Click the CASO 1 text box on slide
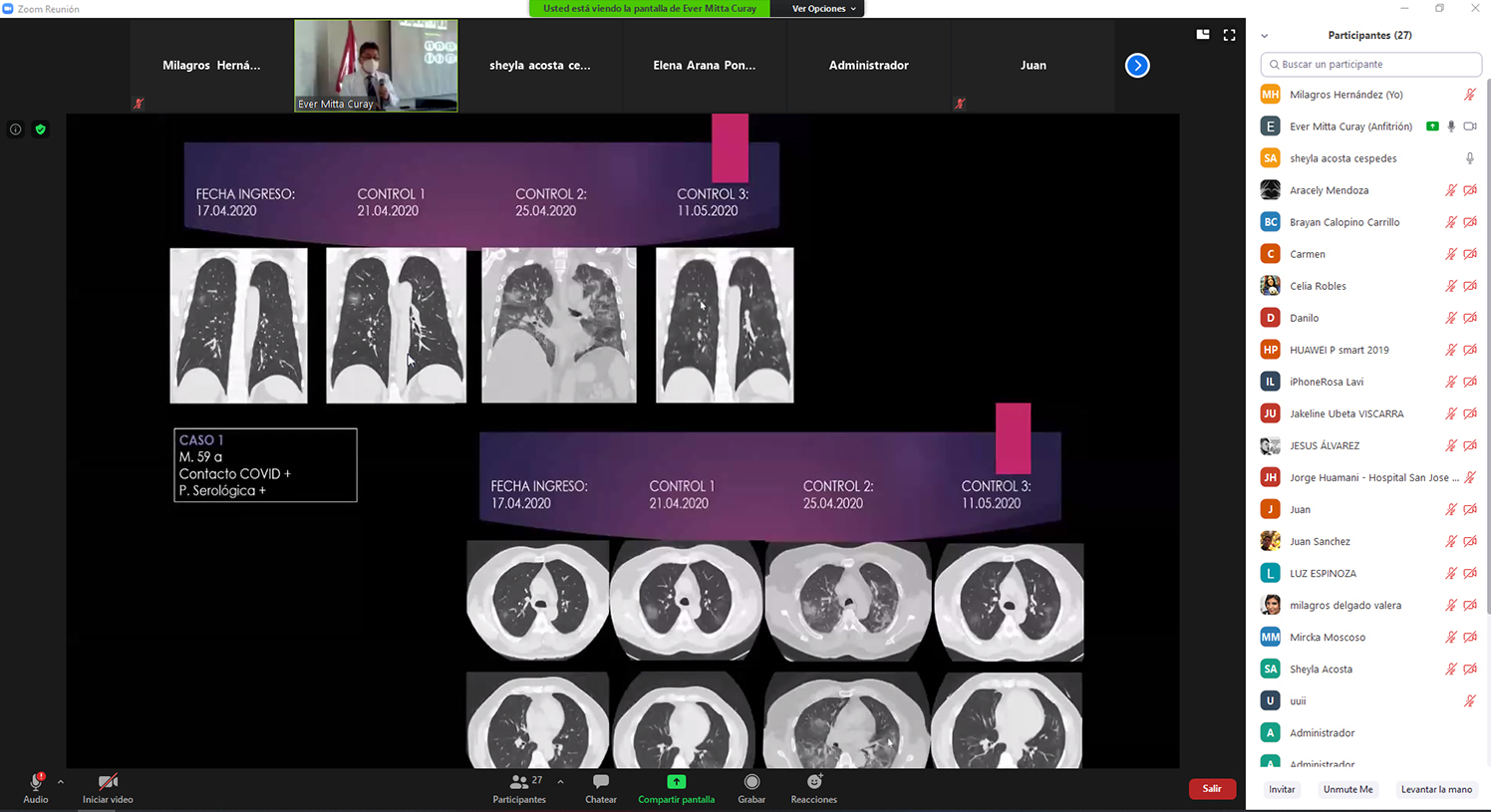 (x=265, y=465)
